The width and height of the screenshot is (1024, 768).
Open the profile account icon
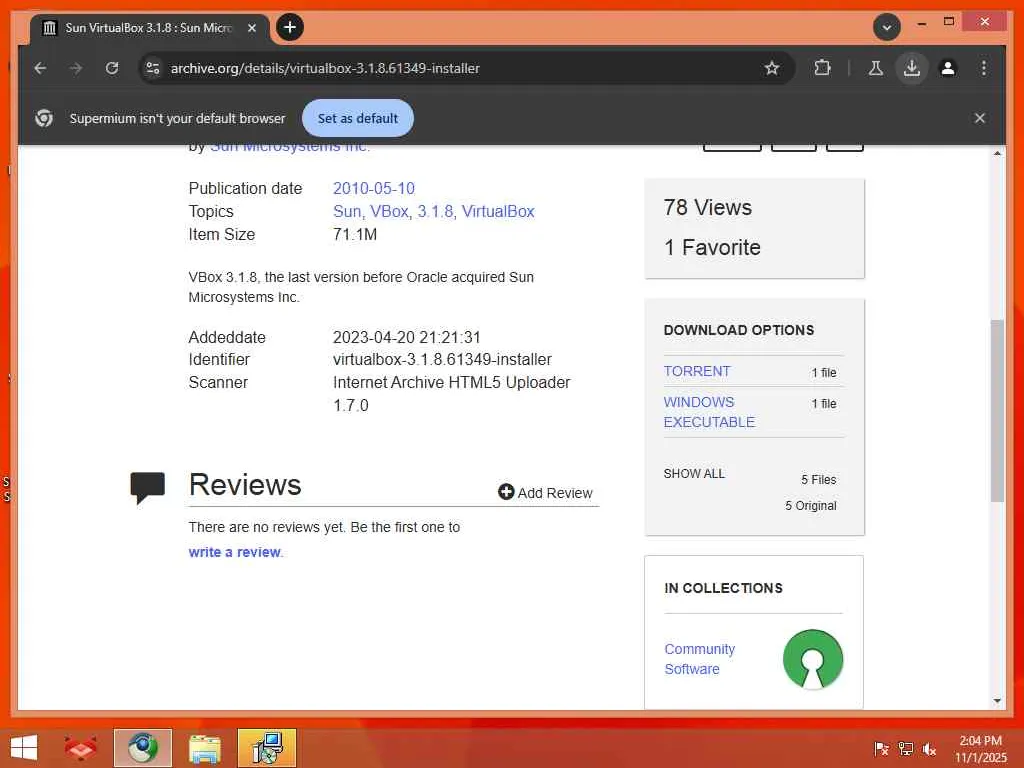click(948, 68)
